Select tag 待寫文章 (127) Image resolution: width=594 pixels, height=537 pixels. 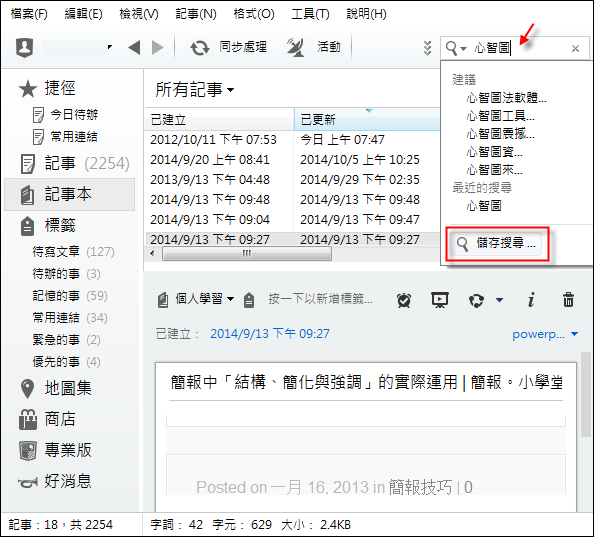[73, 252]
